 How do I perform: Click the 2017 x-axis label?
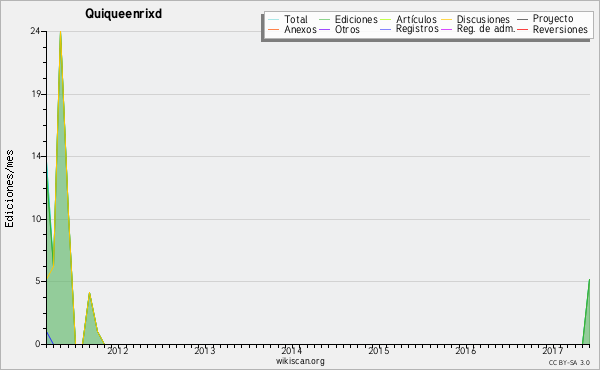pos(553,350)
